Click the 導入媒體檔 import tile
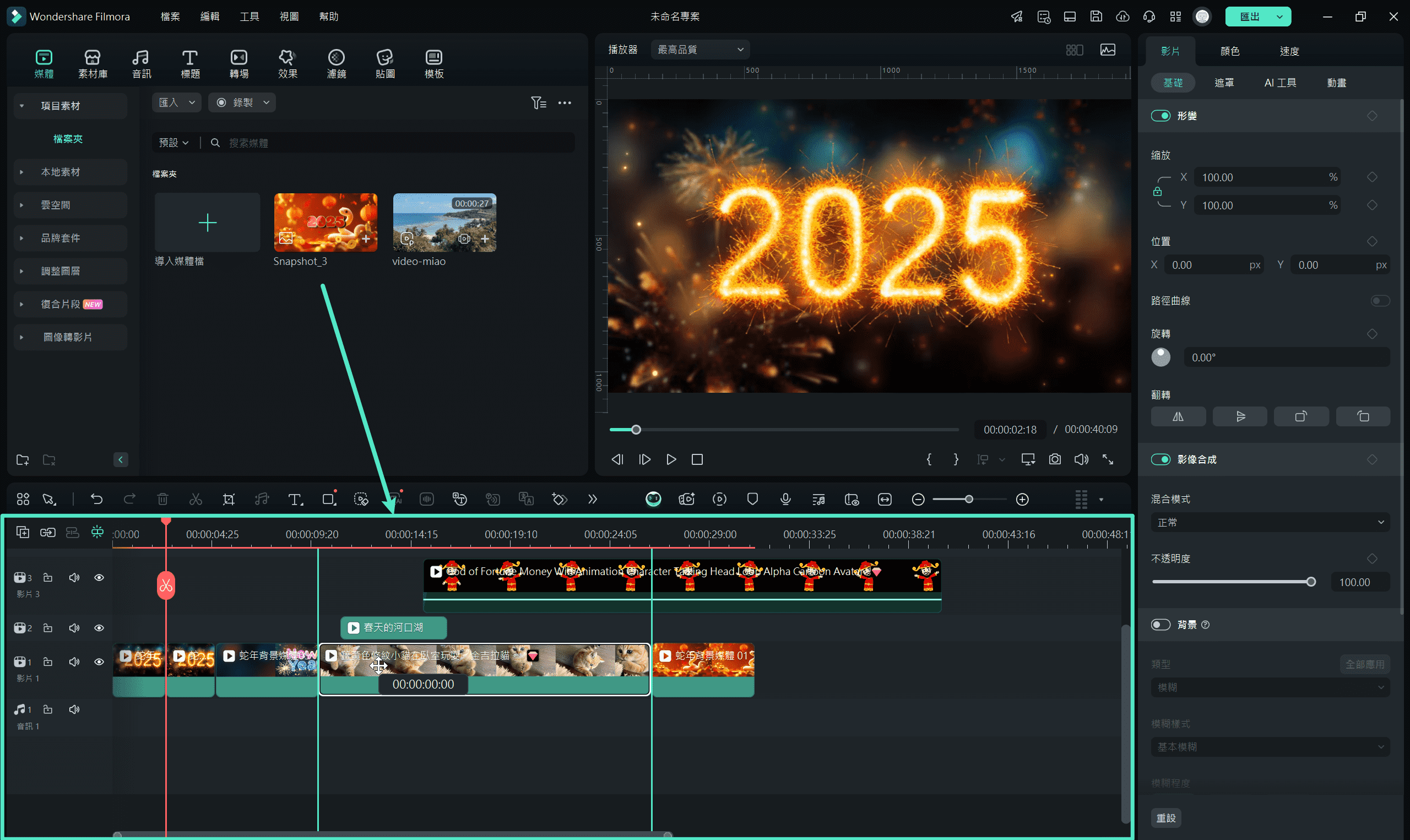This screenshot has height=840, width=1410. pos(207,223)
